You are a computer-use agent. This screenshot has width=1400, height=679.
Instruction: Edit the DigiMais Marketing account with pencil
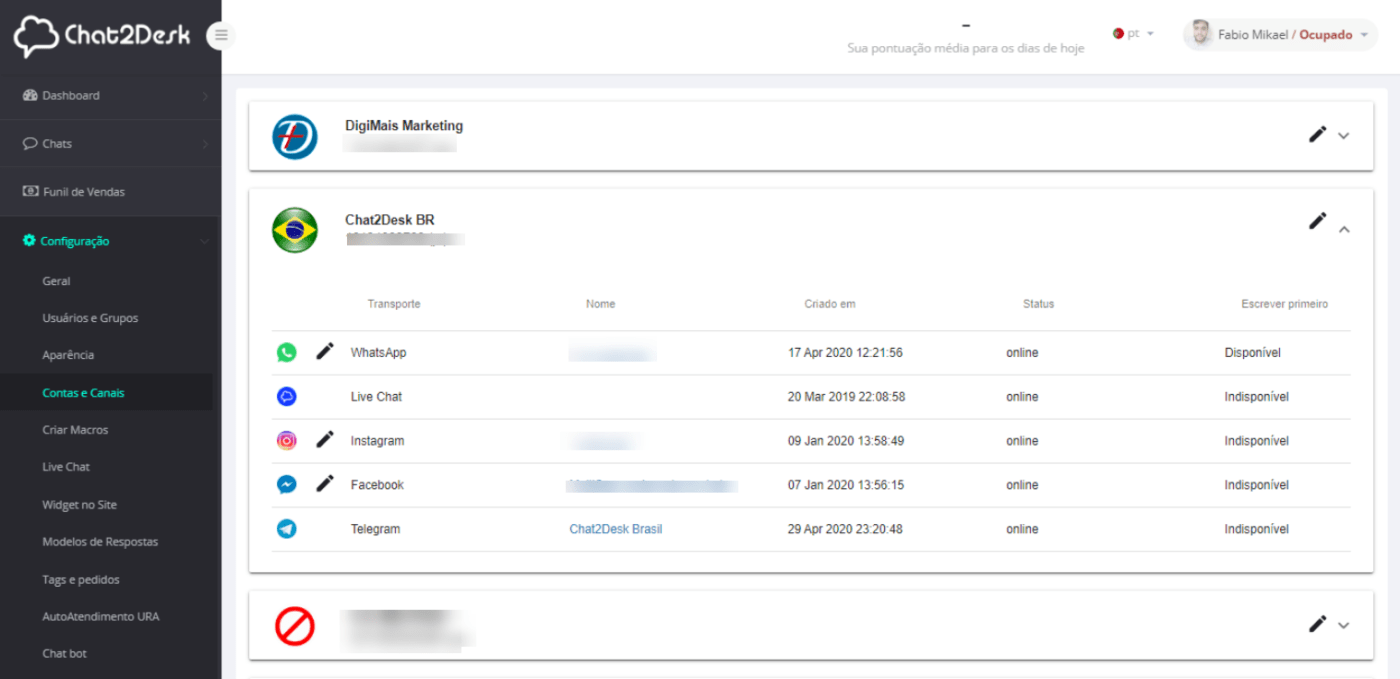[1318, 134]
